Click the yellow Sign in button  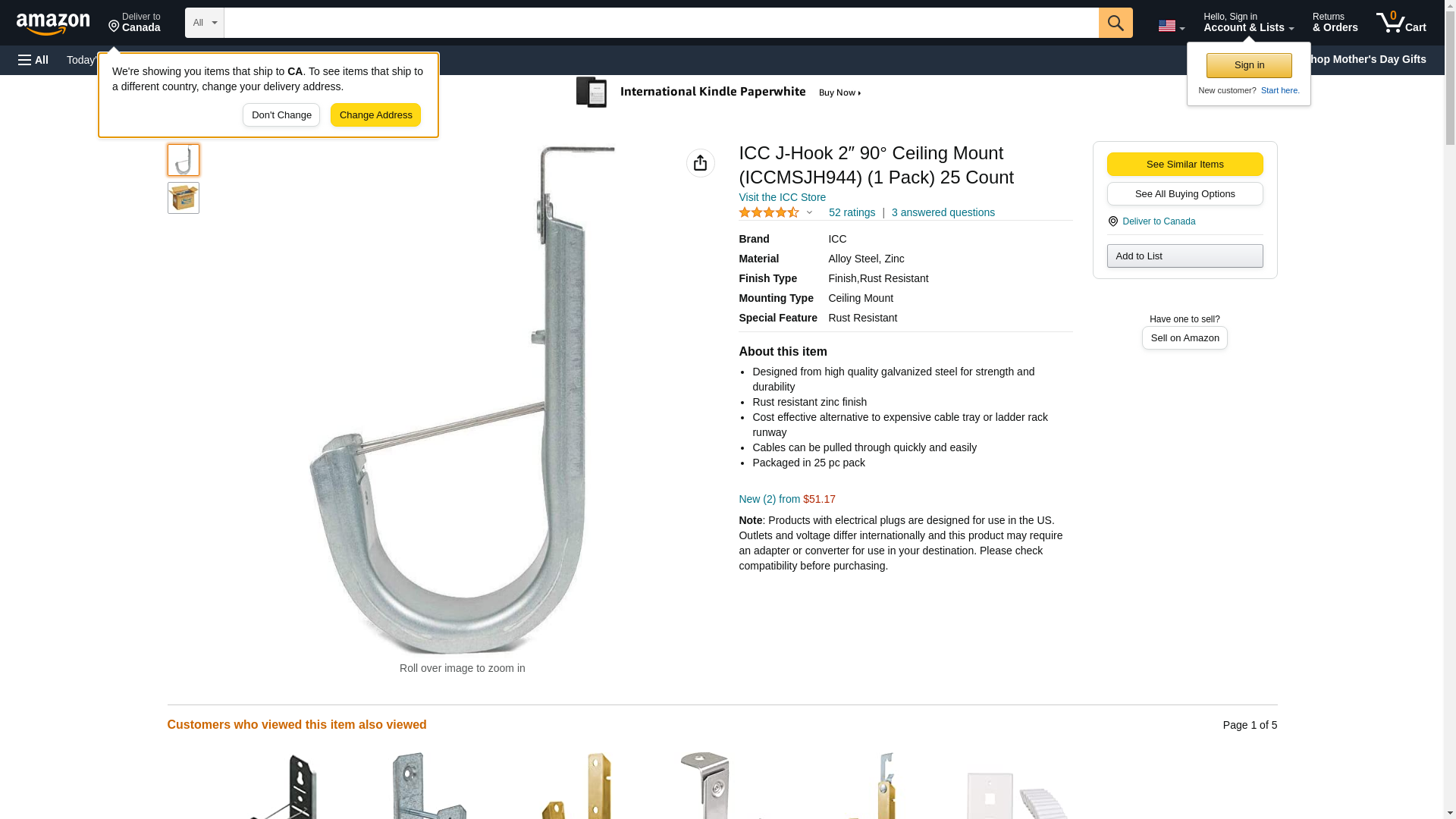(x=1249, y=65)
